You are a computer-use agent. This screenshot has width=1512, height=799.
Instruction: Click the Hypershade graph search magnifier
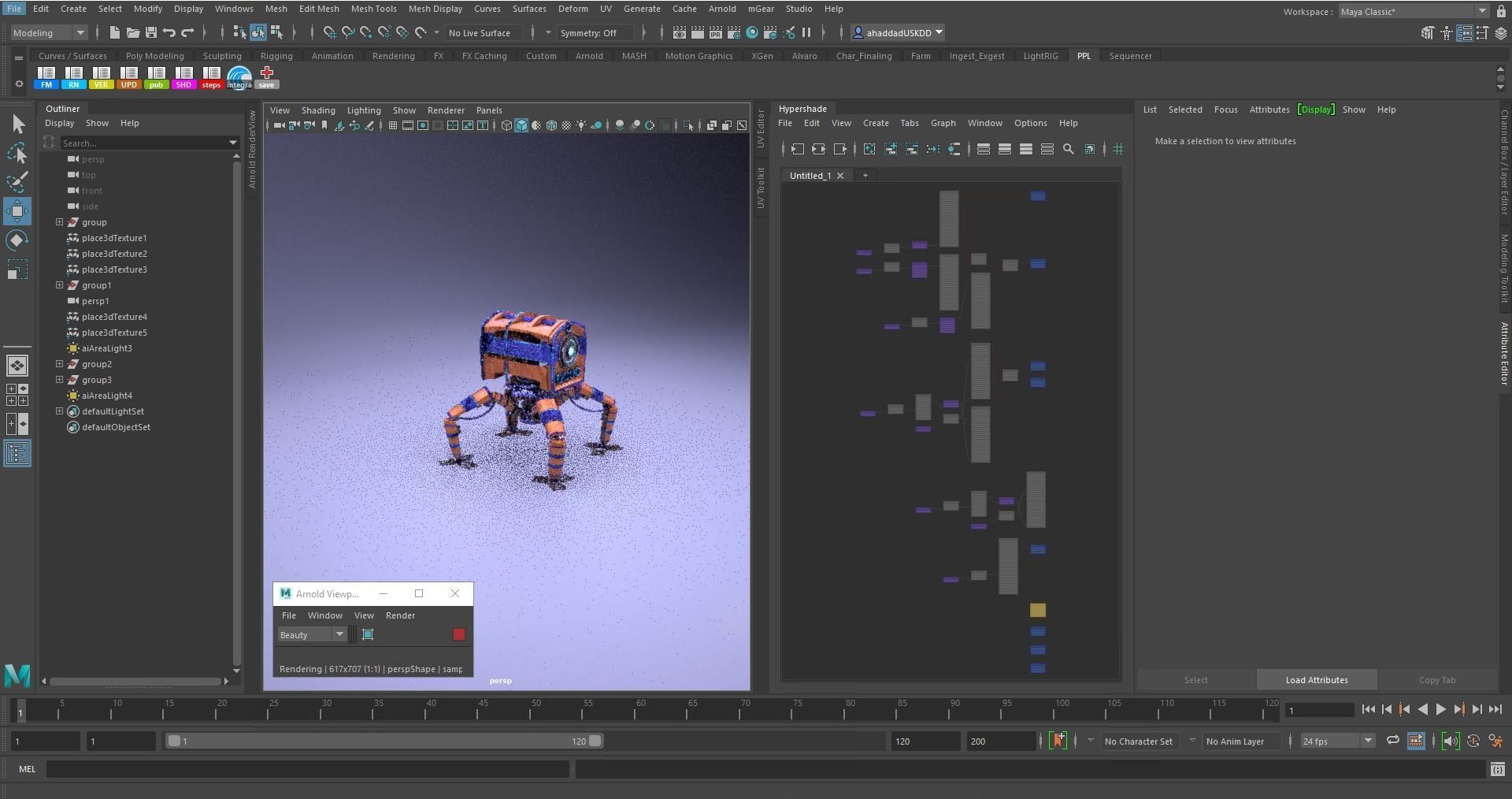click(1069, 149)
